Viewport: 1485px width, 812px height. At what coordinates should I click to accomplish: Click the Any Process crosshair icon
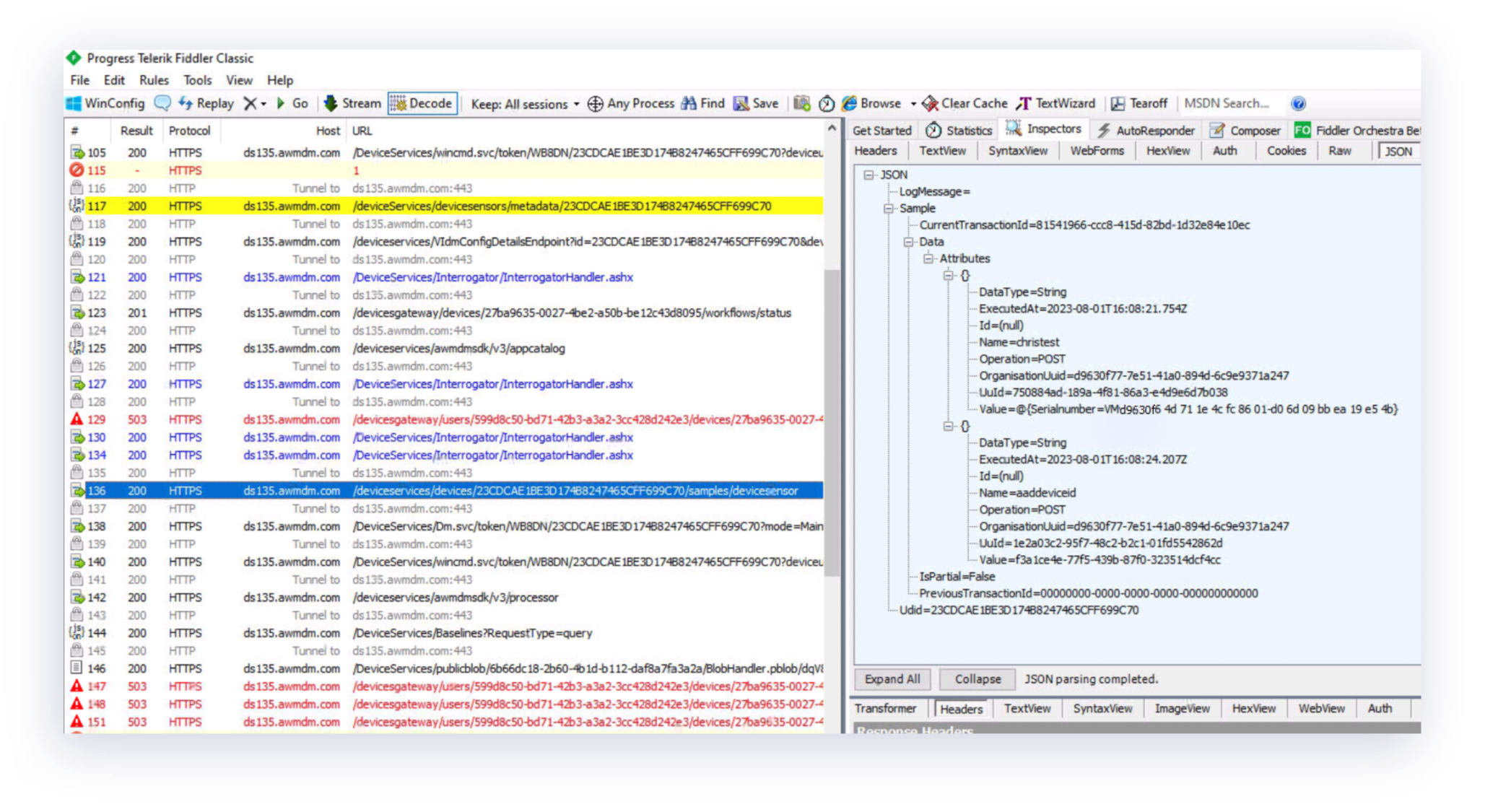595,104
